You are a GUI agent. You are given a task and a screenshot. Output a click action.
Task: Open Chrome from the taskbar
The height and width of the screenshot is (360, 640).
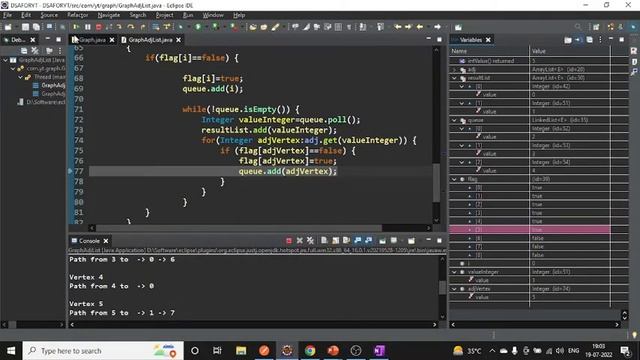310,351
